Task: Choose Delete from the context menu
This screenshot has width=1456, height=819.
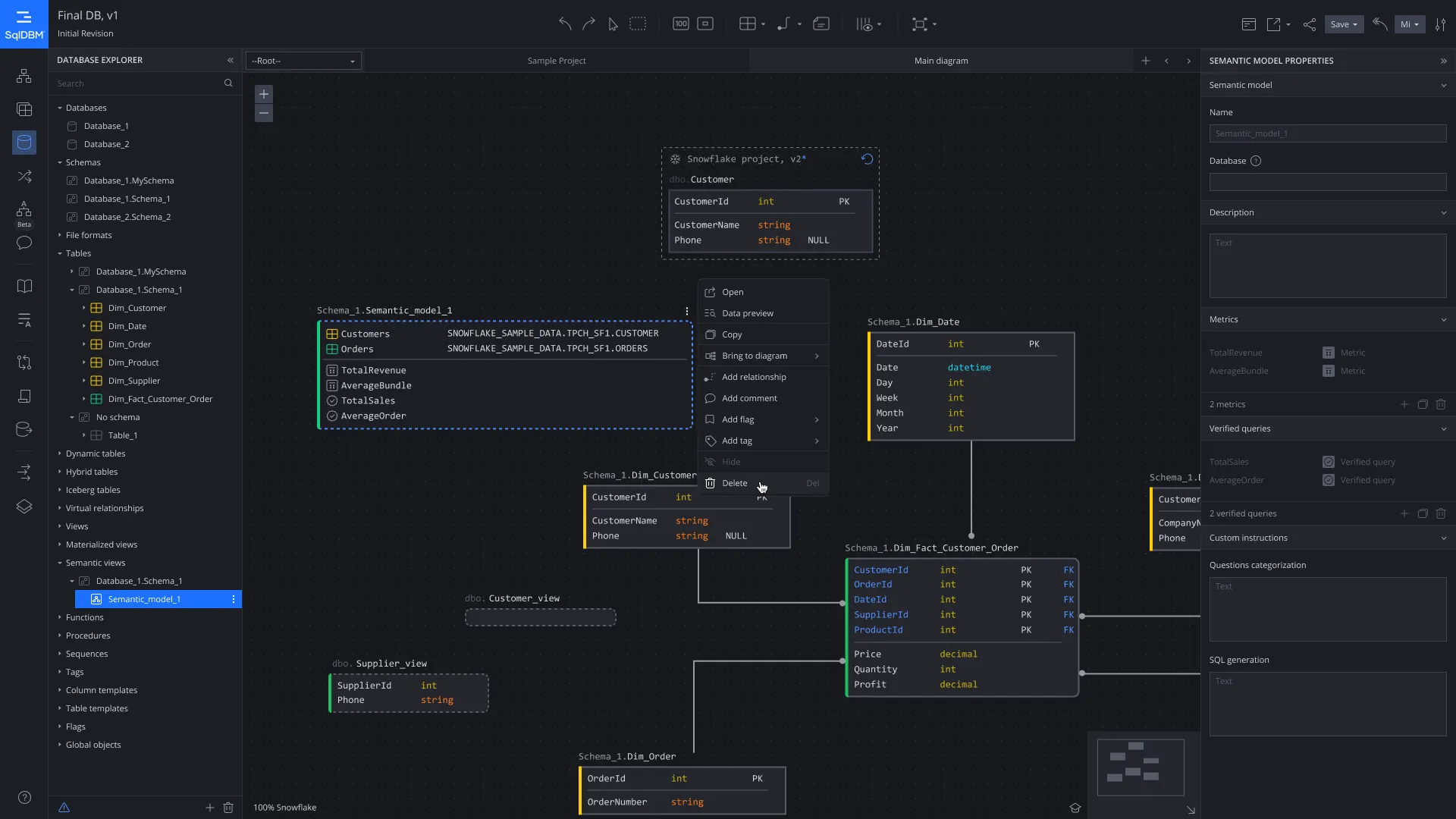Action: (734, 483)
